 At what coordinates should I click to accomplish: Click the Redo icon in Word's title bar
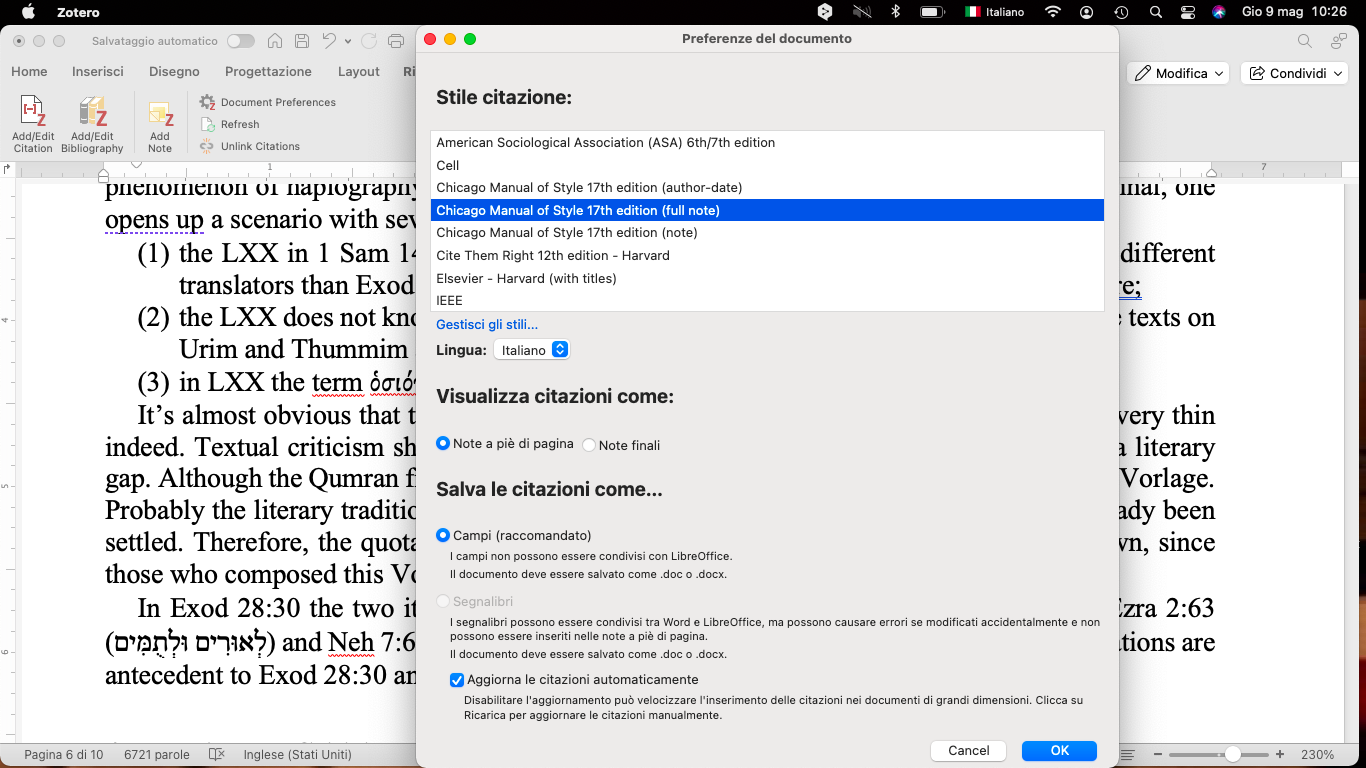[369, 41]
